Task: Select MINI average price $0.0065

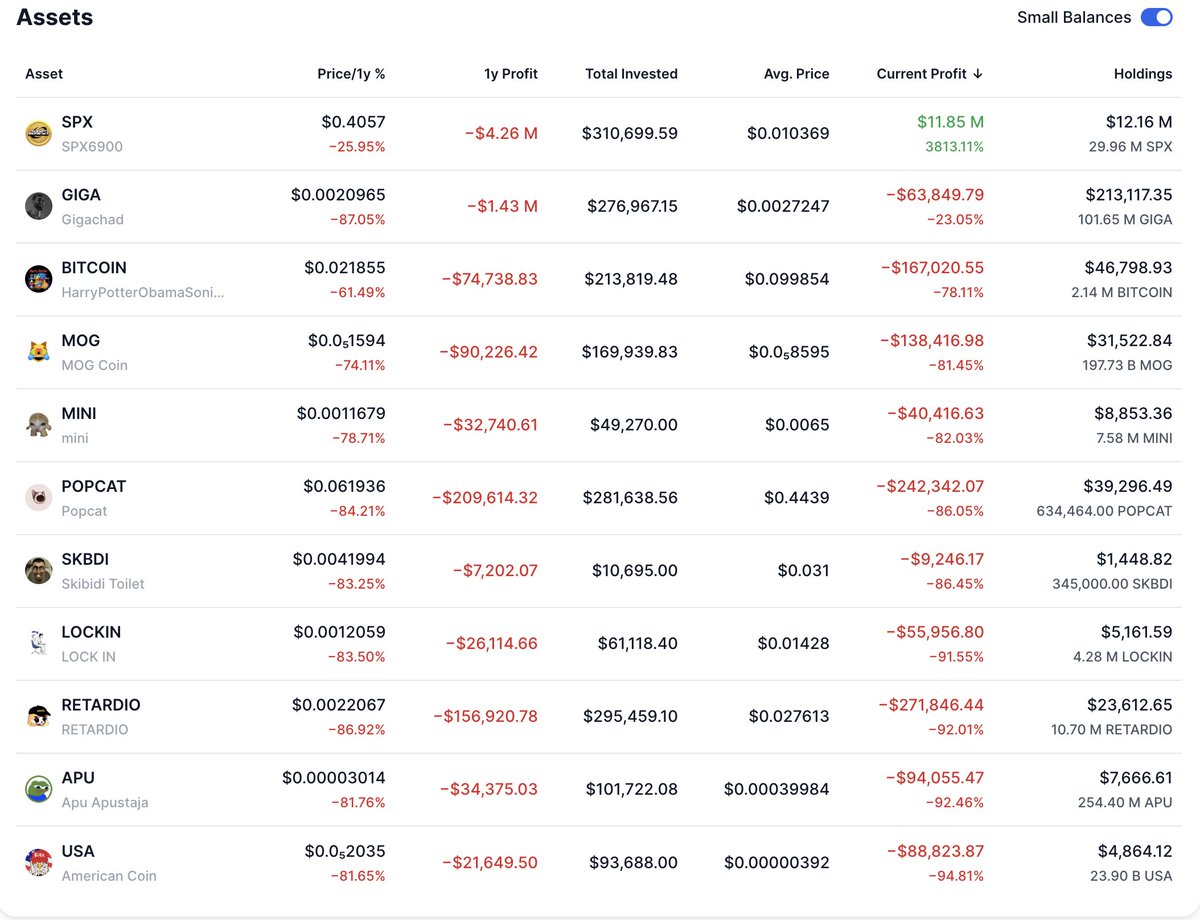Action: [797, 425]
